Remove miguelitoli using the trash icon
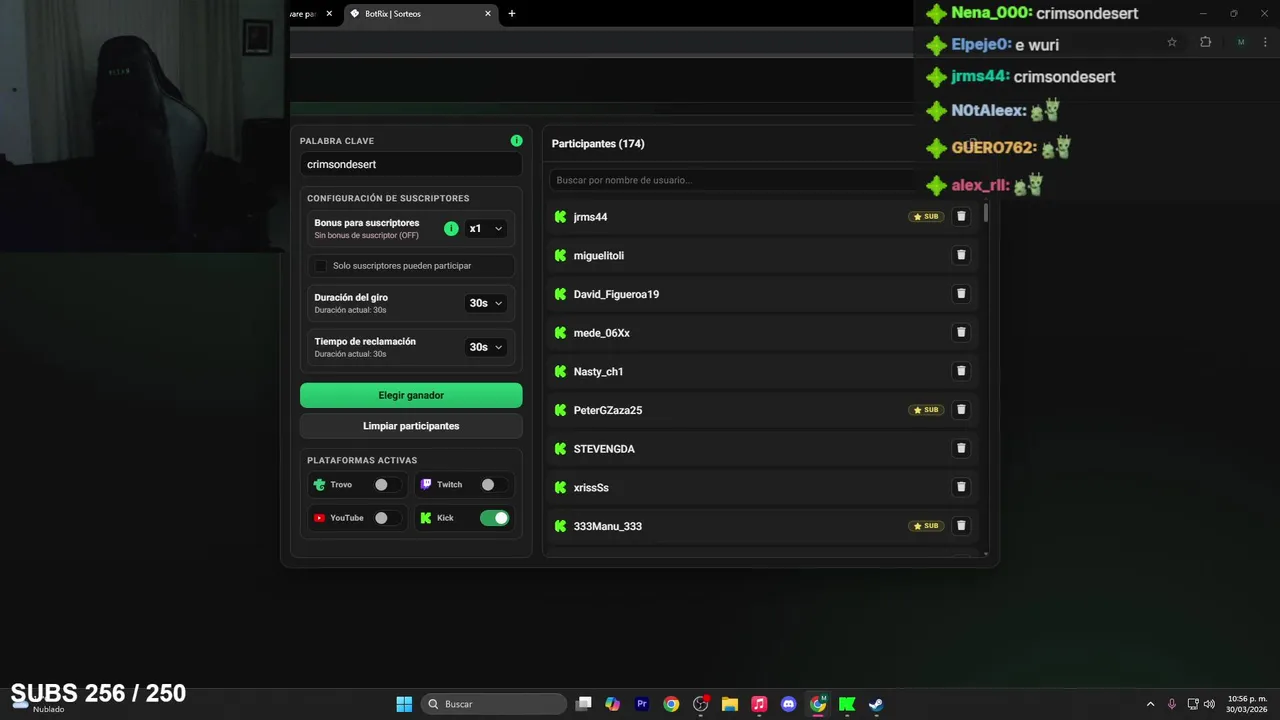The image size is (1280, 720). [x=961, y=255]
